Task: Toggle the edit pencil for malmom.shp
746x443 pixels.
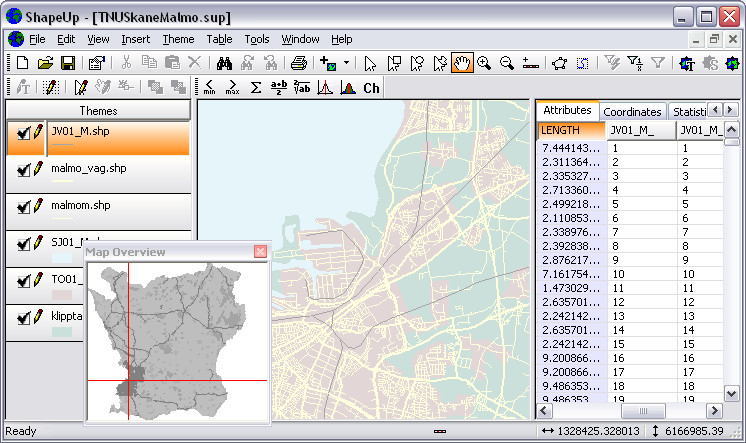Action: tap(38, 206)
